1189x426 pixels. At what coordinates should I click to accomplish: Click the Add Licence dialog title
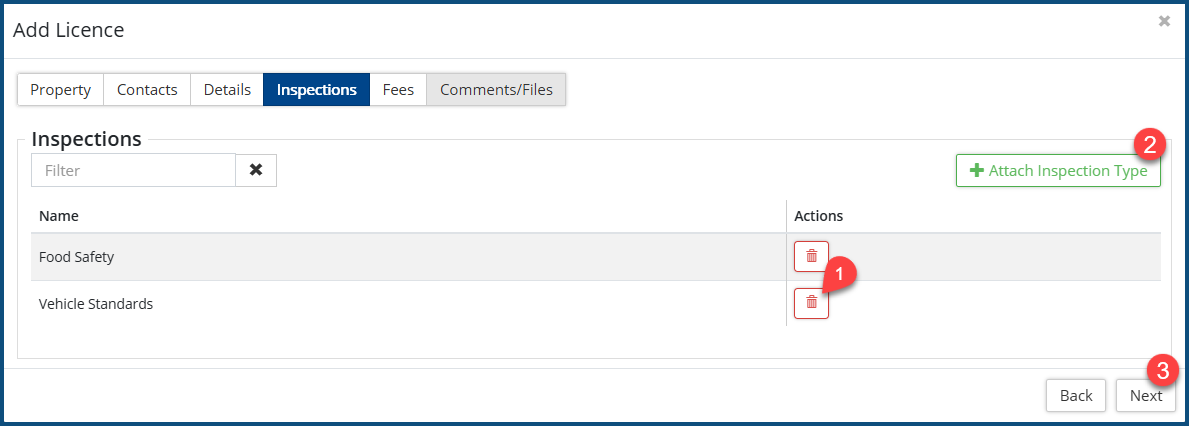coord(68,30)
